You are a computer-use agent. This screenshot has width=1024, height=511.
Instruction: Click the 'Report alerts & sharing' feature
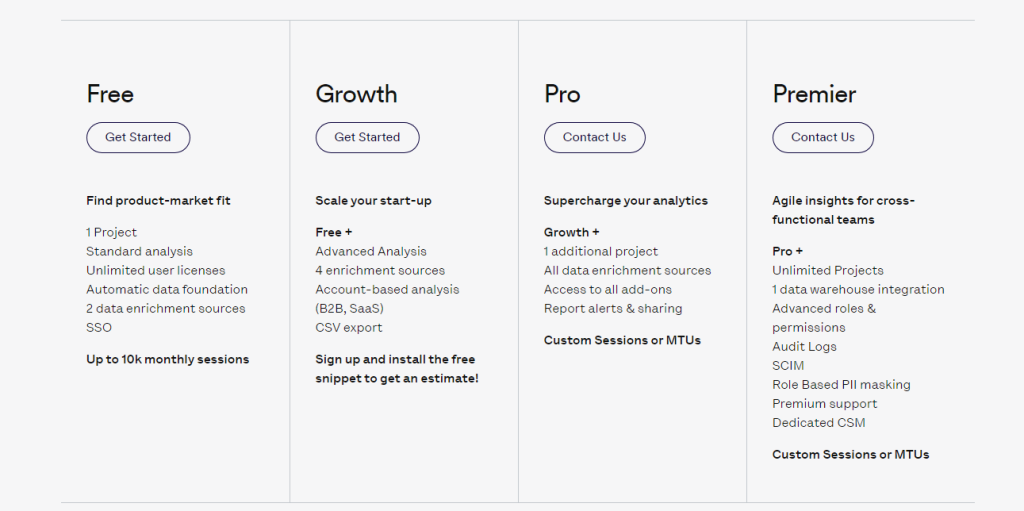pos(613,308)
